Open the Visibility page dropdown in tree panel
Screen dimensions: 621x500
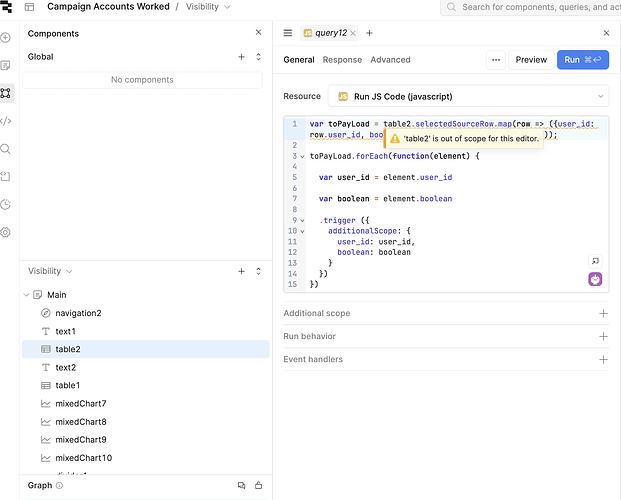tap(50, 271)
